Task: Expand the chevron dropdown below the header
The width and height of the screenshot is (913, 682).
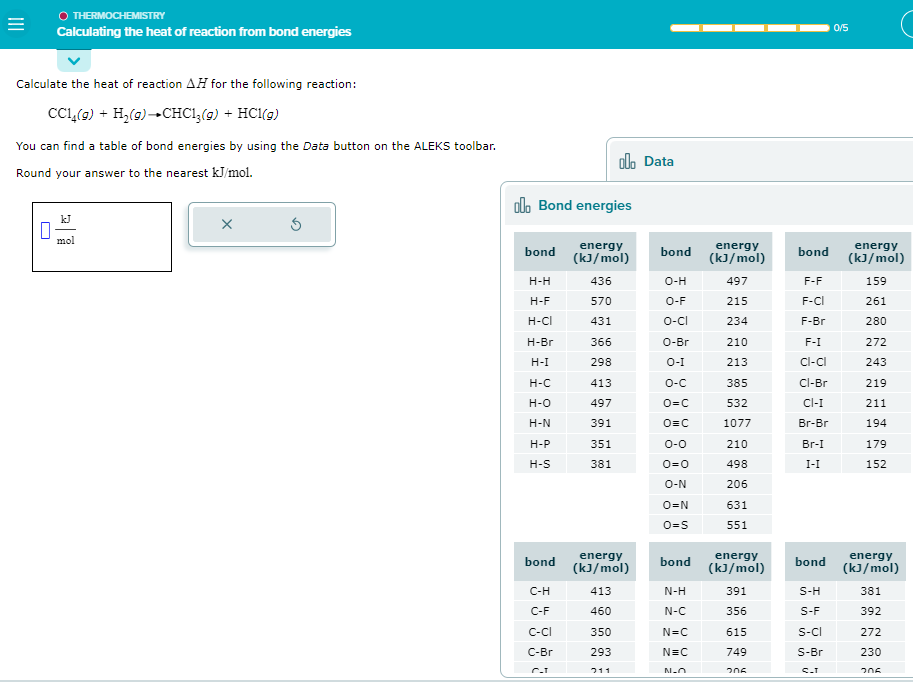Action: point(74,61)
